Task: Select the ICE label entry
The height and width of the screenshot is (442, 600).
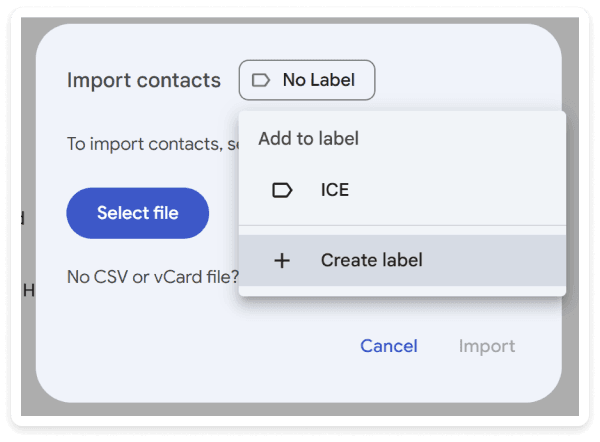Action: point(402,190)
